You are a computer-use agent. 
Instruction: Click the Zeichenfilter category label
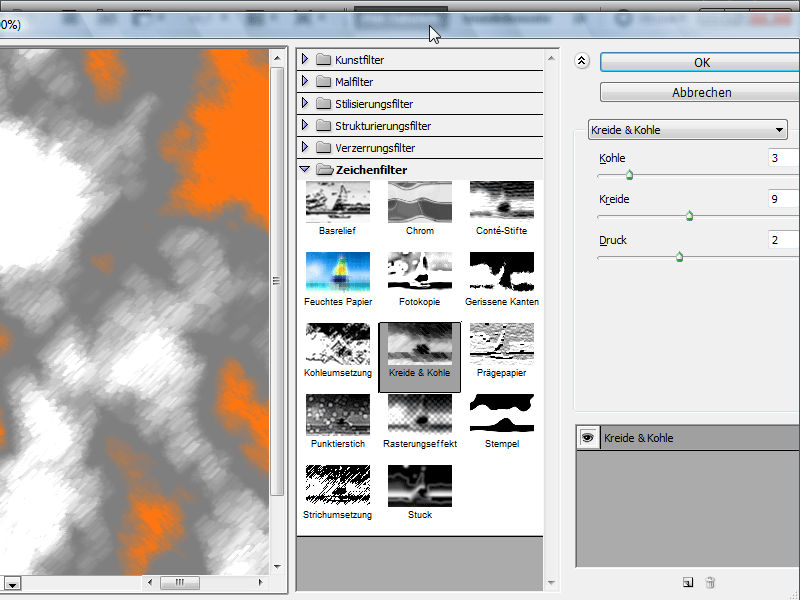click(x=371, y=170)
